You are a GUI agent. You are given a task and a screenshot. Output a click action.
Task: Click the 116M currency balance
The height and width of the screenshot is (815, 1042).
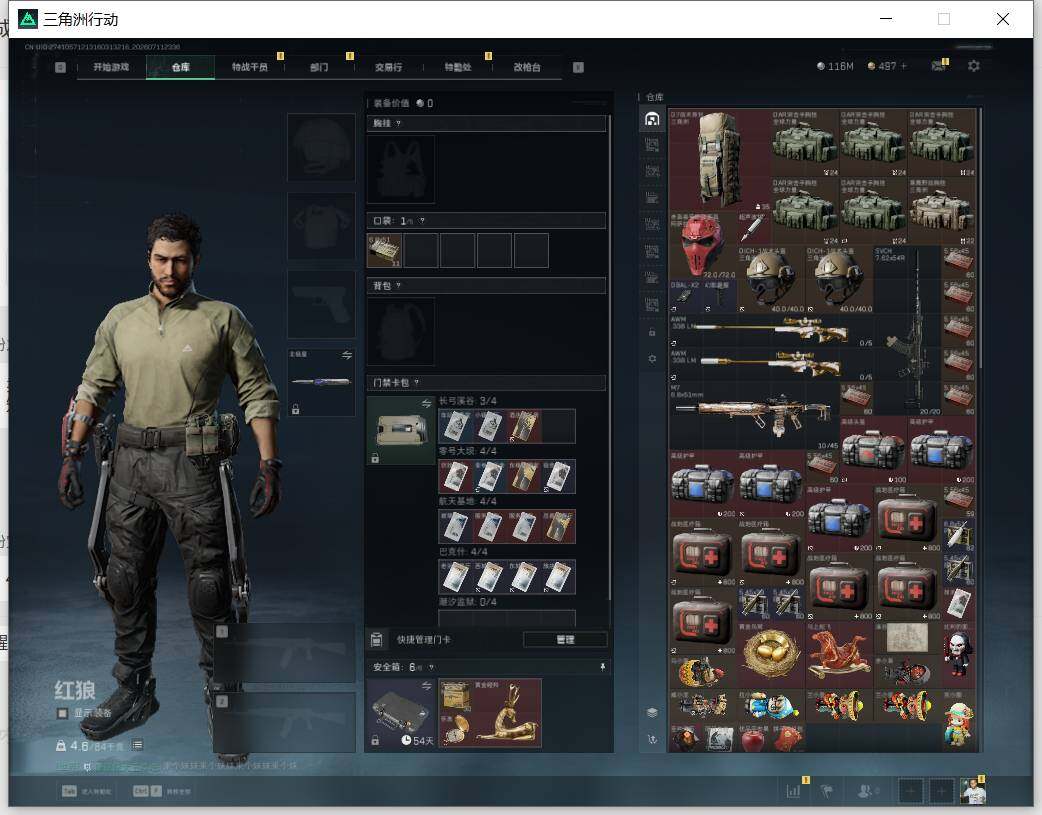point(835,66)
